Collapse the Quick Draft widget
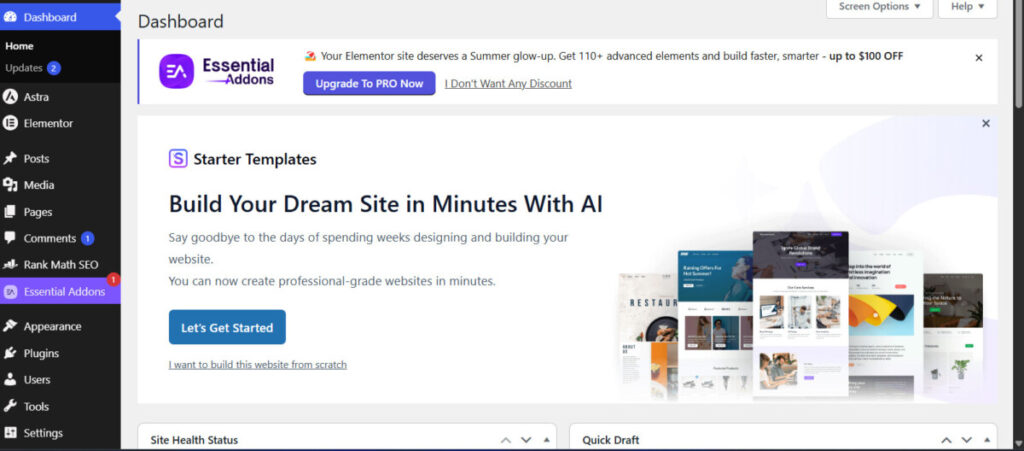Screen dimensions: 1024x451 pos(987,440)
